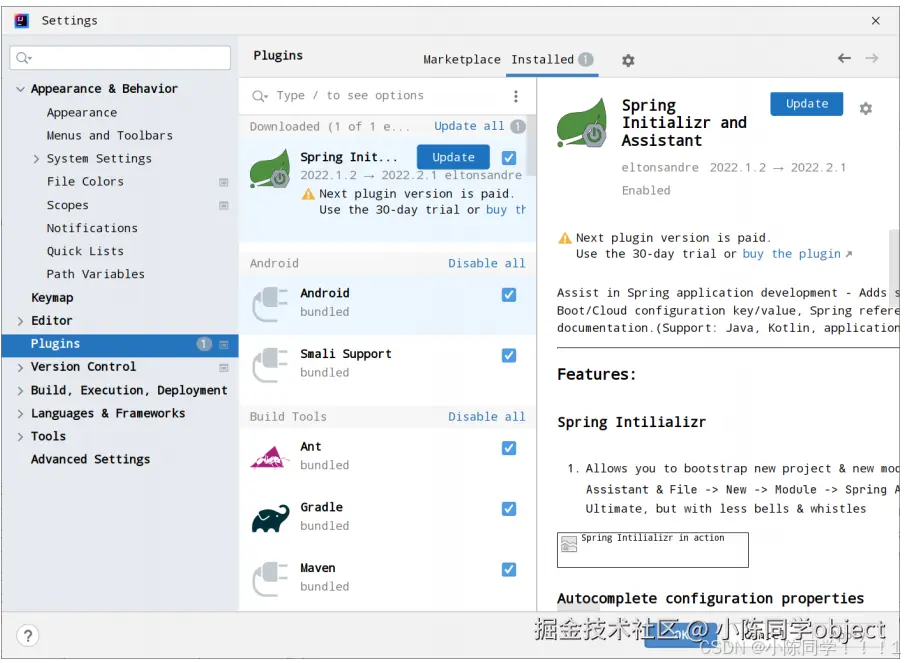The height and width of the screenshot is (663, 905).
Task: Disable the Android plugin checkbox
Action: click(508, 295)
